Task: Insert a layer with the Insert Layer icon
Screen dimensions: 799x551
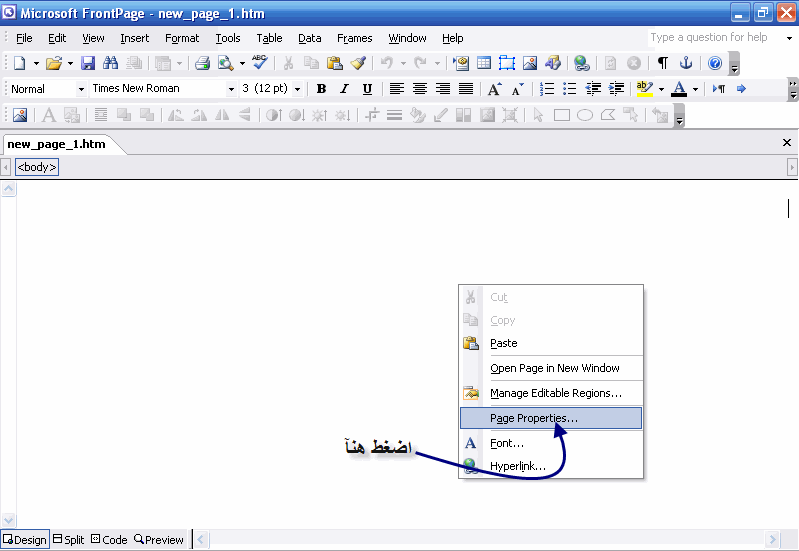Action: coord(507,63)
